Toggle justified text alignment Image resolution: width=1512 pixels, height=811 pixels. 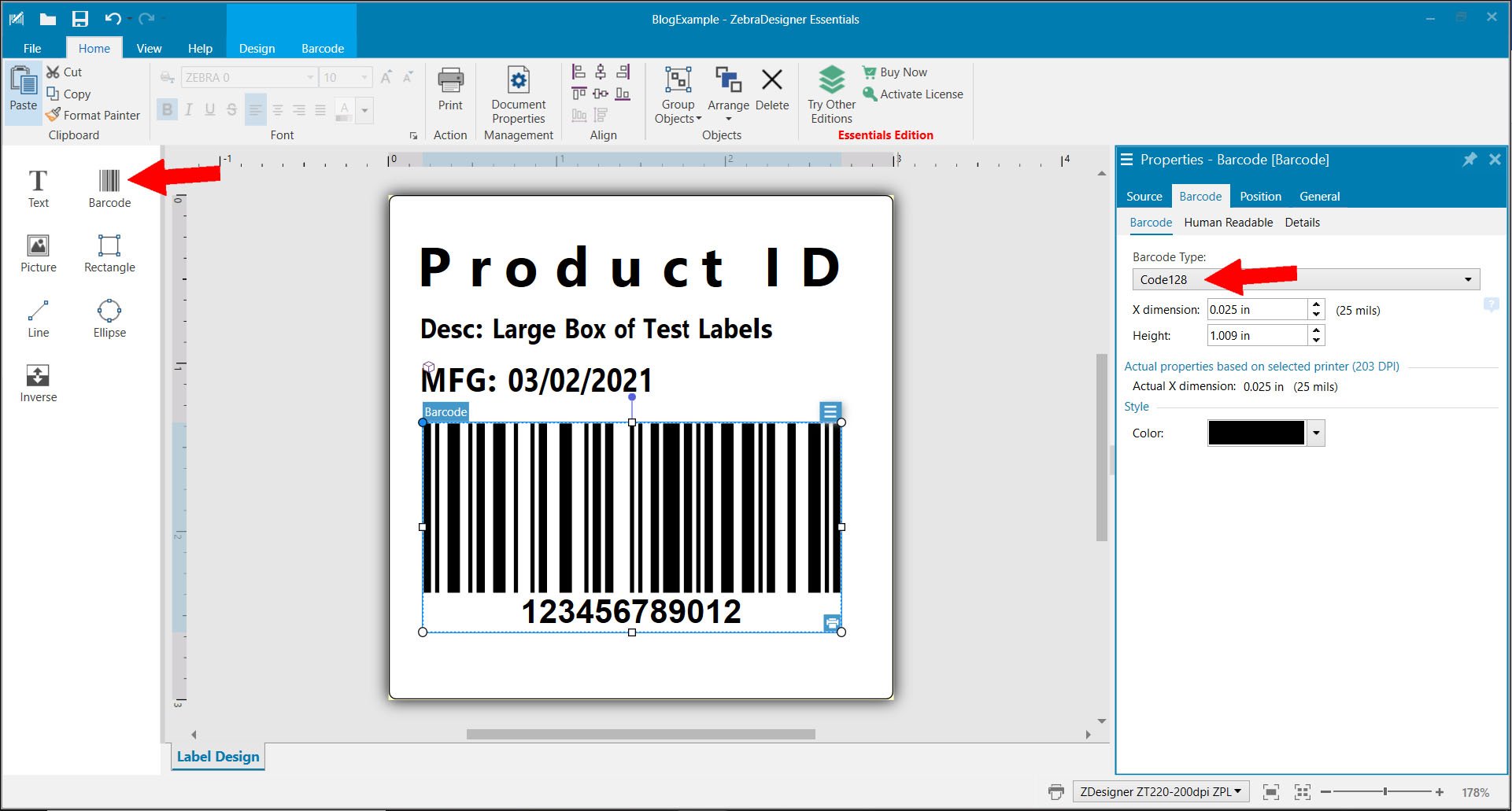320,110
